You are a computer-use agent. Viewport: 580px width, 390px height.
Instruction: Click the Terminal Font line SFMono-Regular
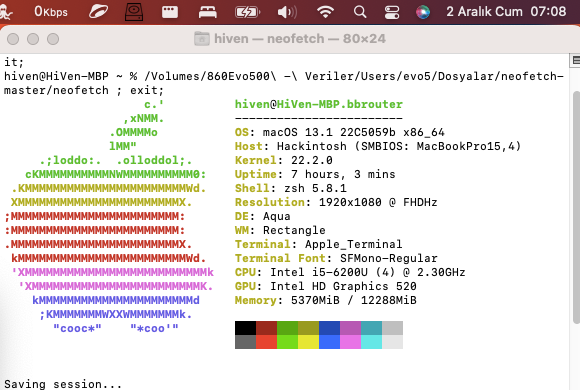336,258
